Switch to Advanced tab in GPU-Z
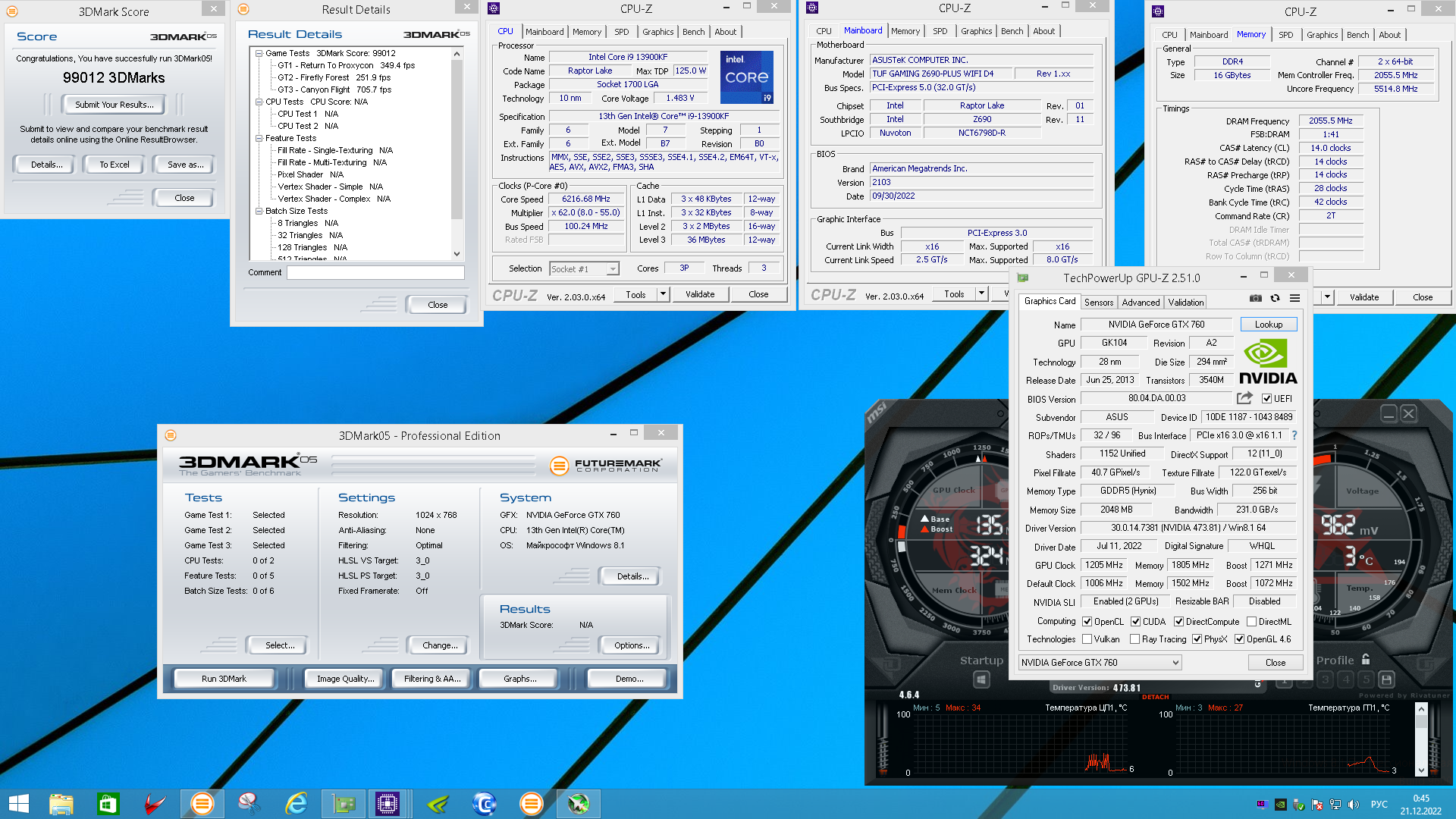 pos(1141,302)
